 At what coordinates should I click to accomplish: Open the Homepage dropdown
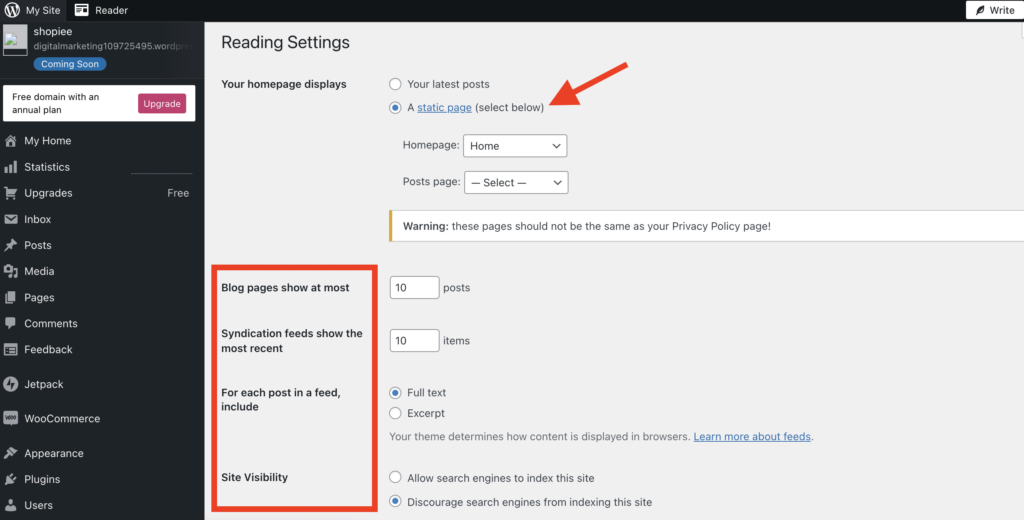click(515, 146)
